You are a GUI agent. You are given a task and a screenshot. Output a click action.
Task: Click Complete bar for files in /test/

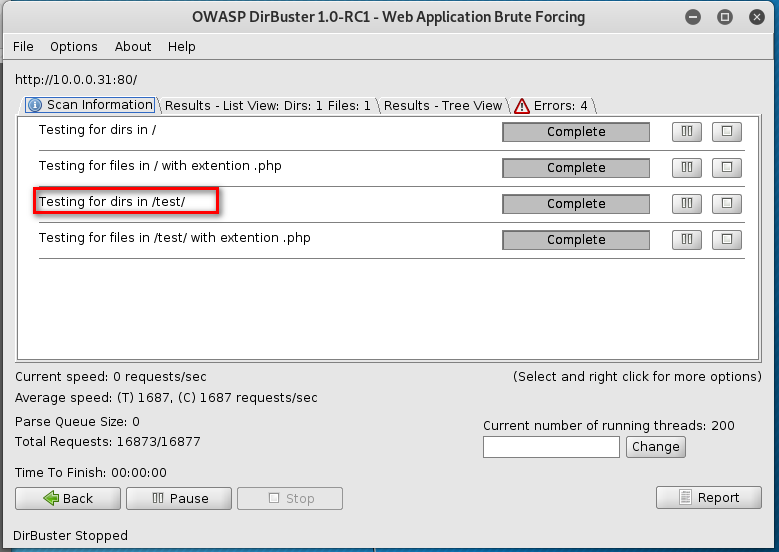point(576,239)
